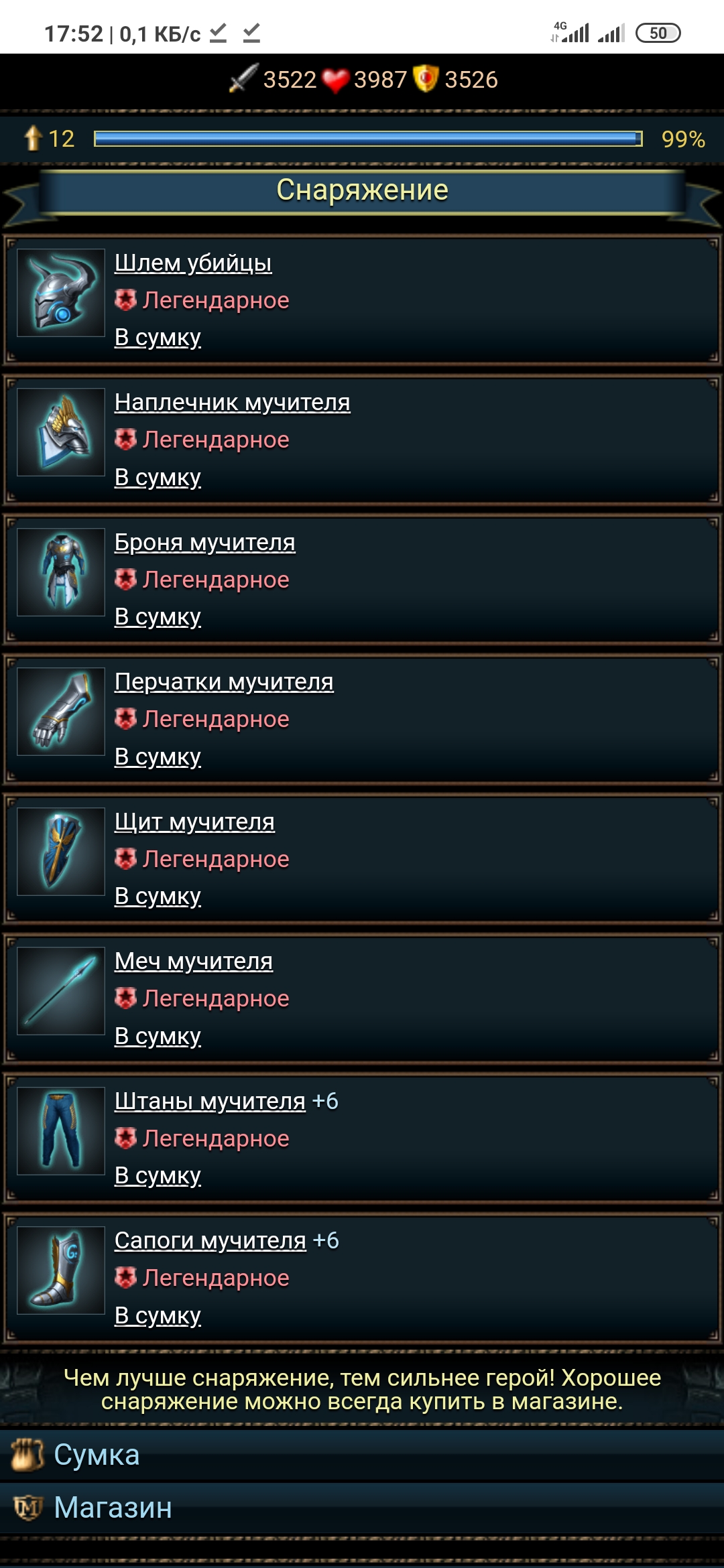Tap the Сапоги мучителя boots icon
The width and height of the screenshot is (724, 1568).
tap(61, 1270)
